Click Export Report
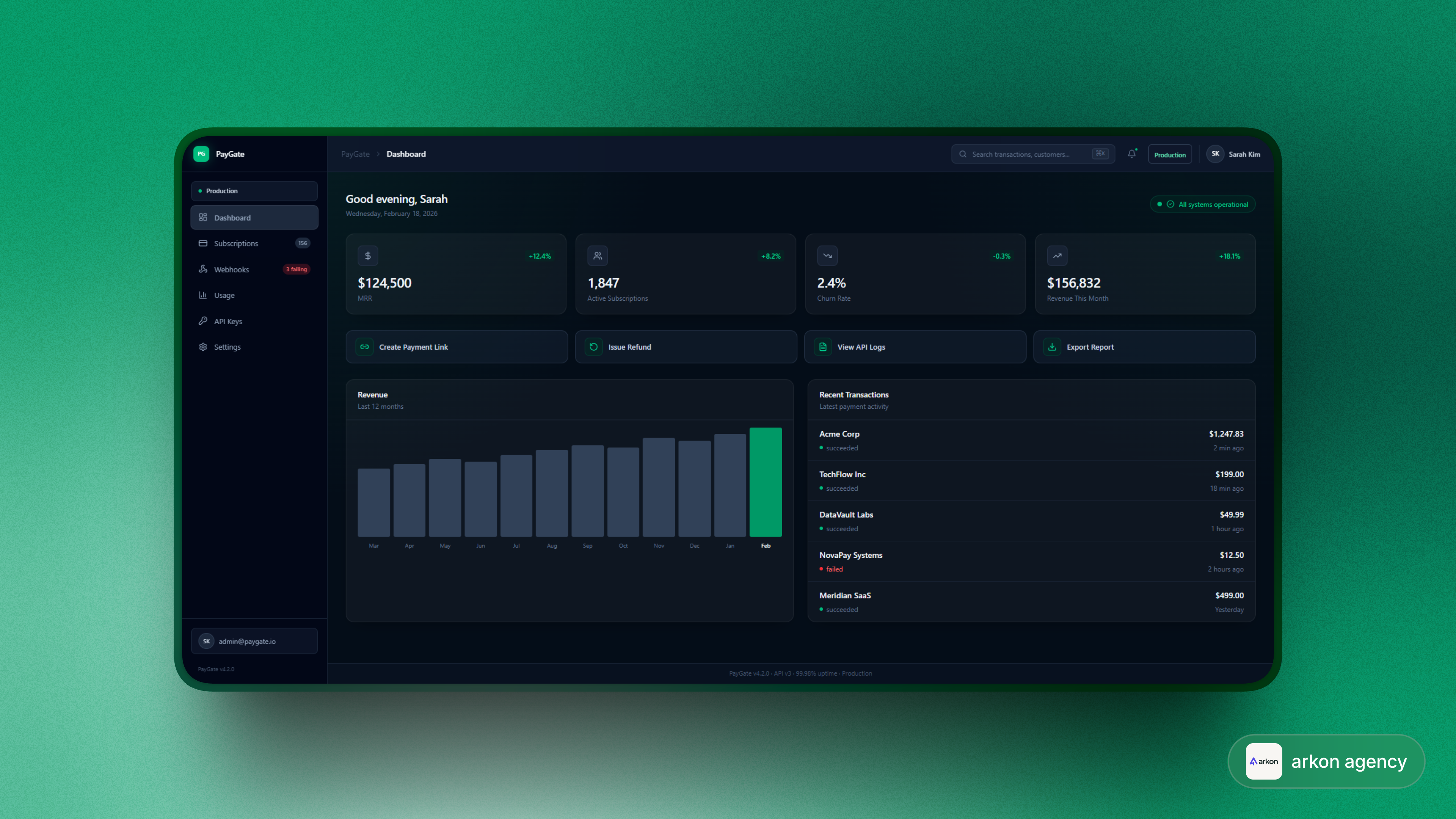 pos(1145,347)
